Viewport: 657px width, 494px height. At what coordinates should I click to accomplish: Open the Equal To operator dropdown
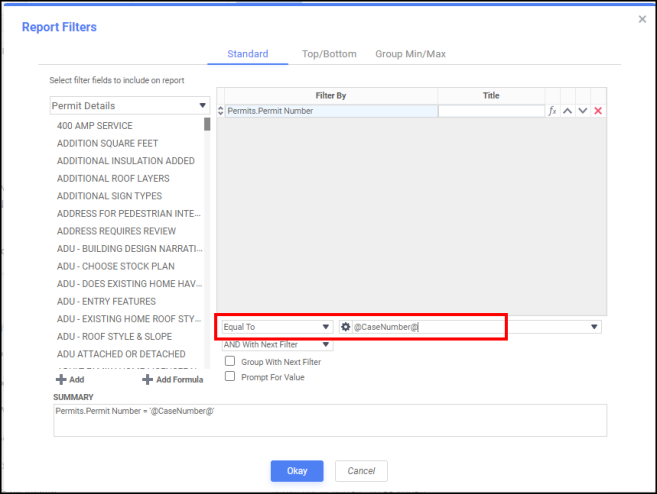pyautogui.click(x=277, y=327)
